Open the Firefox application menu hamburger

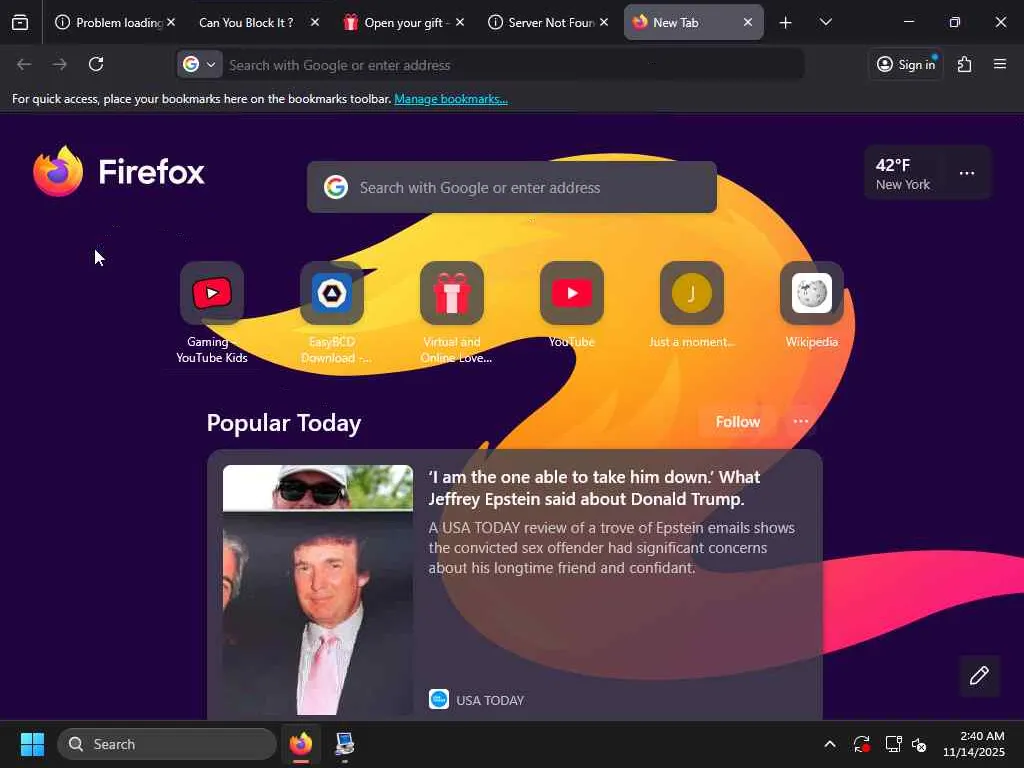[x=1000, y=64]
